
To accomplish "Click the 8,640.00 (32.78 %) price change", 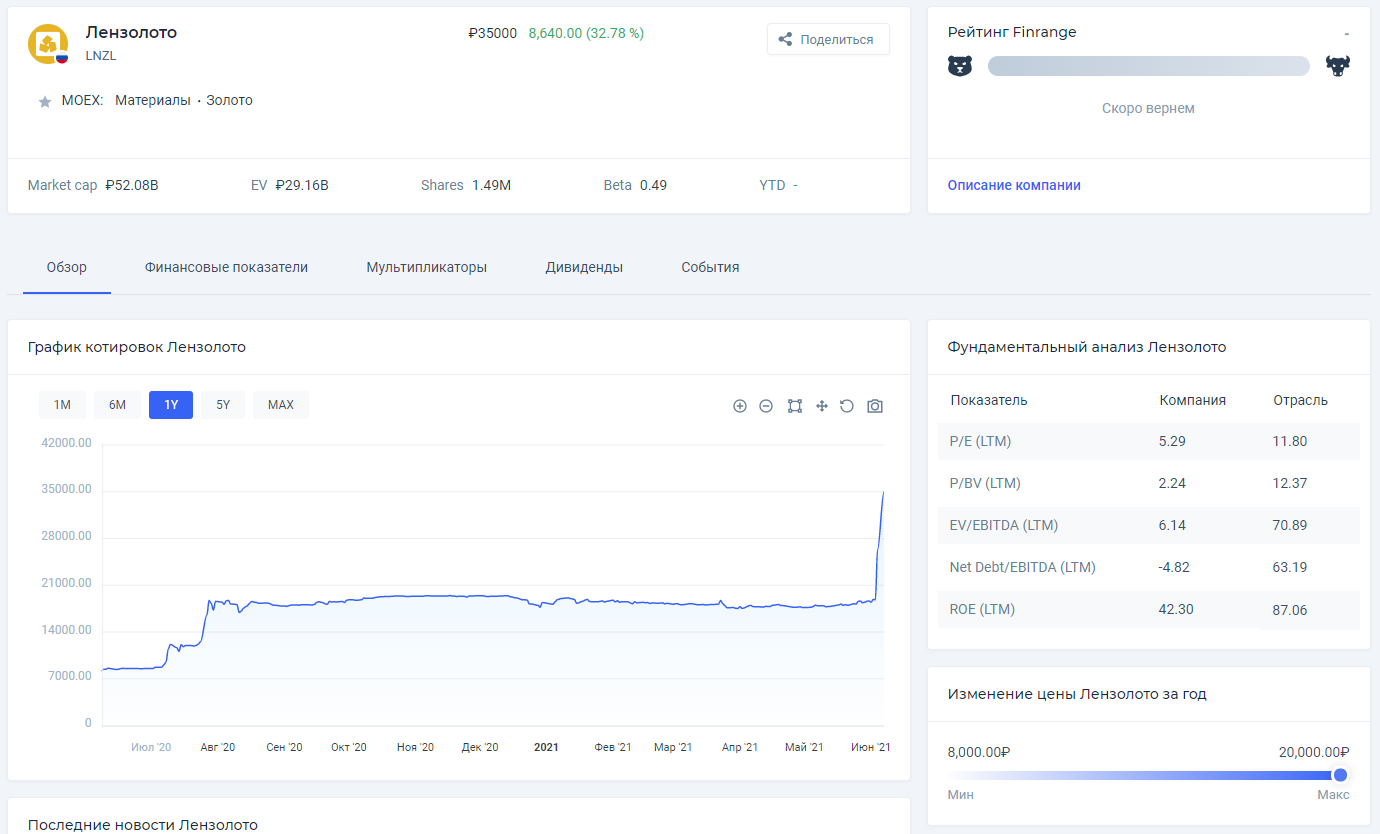I will click(x=586, y=33).
